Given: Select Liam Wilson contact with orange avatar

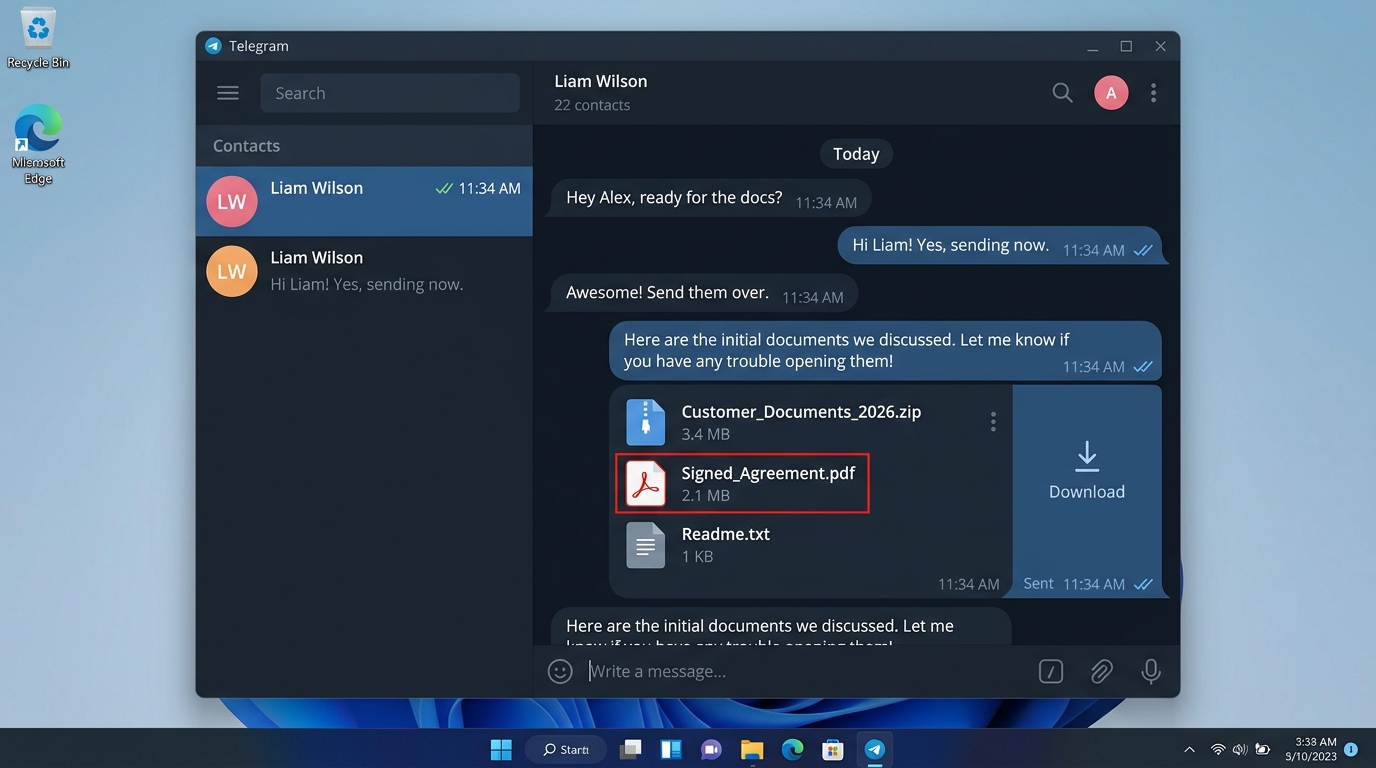Looking at the screenshot, I should [364, 271].
